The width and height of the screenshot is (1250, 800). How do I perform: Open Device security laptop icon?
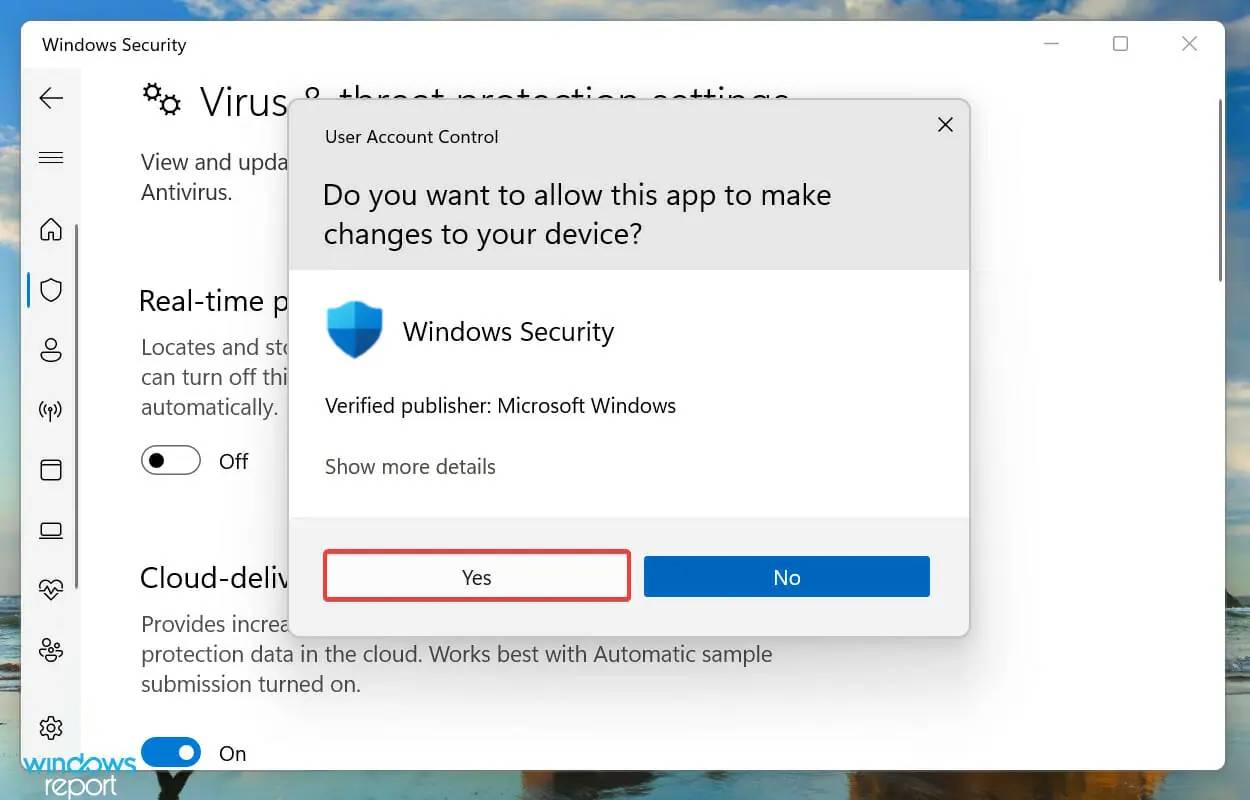click(51, 530)
